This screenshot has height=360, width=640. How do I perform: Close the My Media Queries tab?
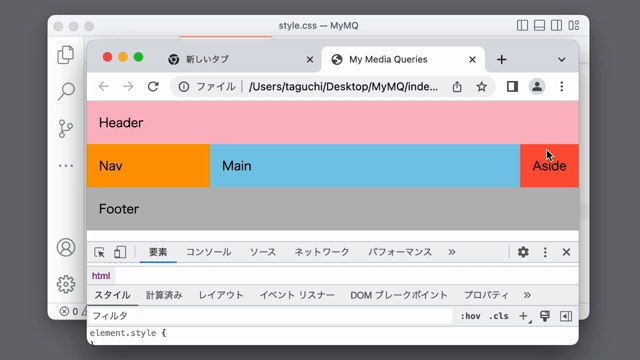(x=472, y=60)
